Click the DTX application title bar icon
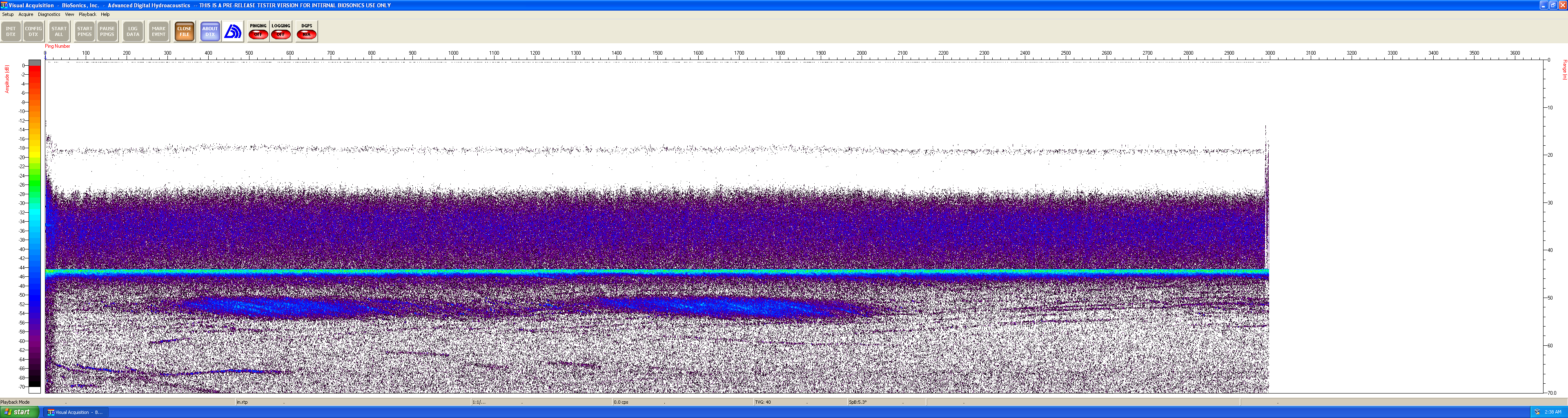 (x=4, y=5)
